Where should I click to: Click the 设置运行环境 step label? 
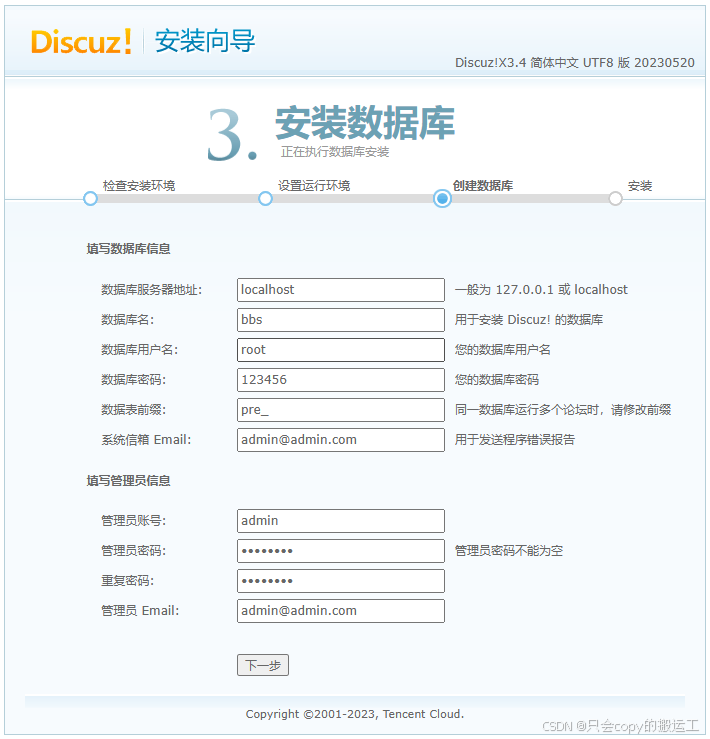(x=314, y=186)
